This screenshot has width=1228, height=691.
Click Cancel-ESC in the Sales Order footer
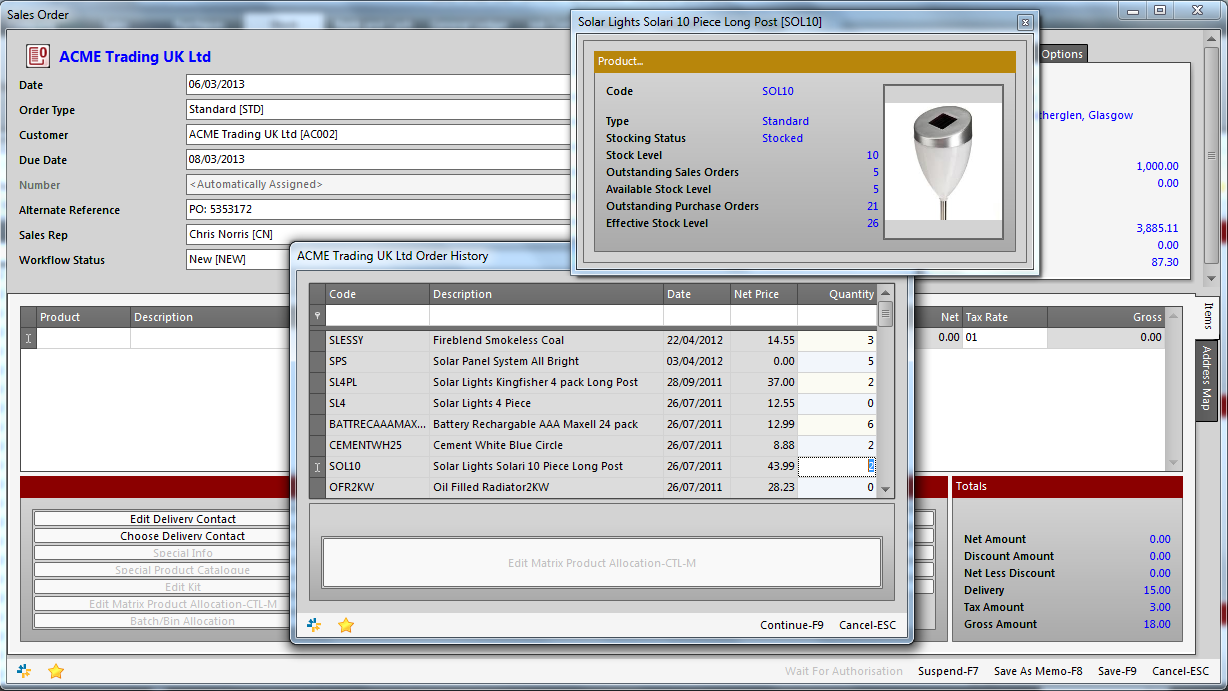1180,671
